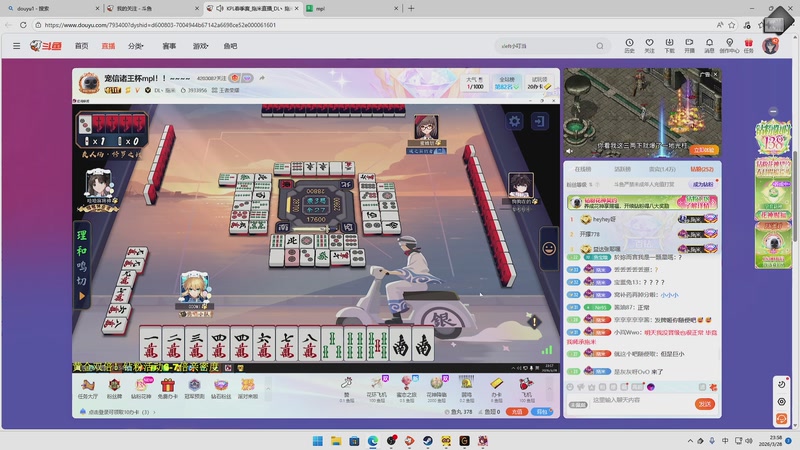800x450 pixels.
Task: Switch to the 贵宾 tab
Action: tap(662, 169)
